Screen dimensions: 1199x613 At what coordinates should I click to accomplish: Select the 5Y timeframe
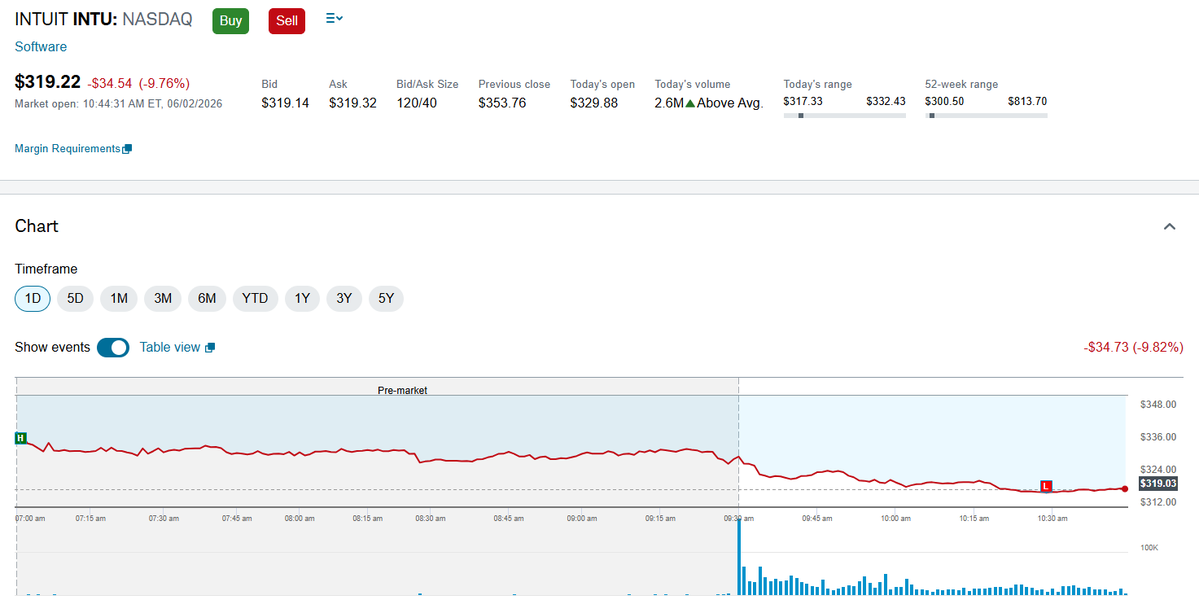(x=386, y=299)
